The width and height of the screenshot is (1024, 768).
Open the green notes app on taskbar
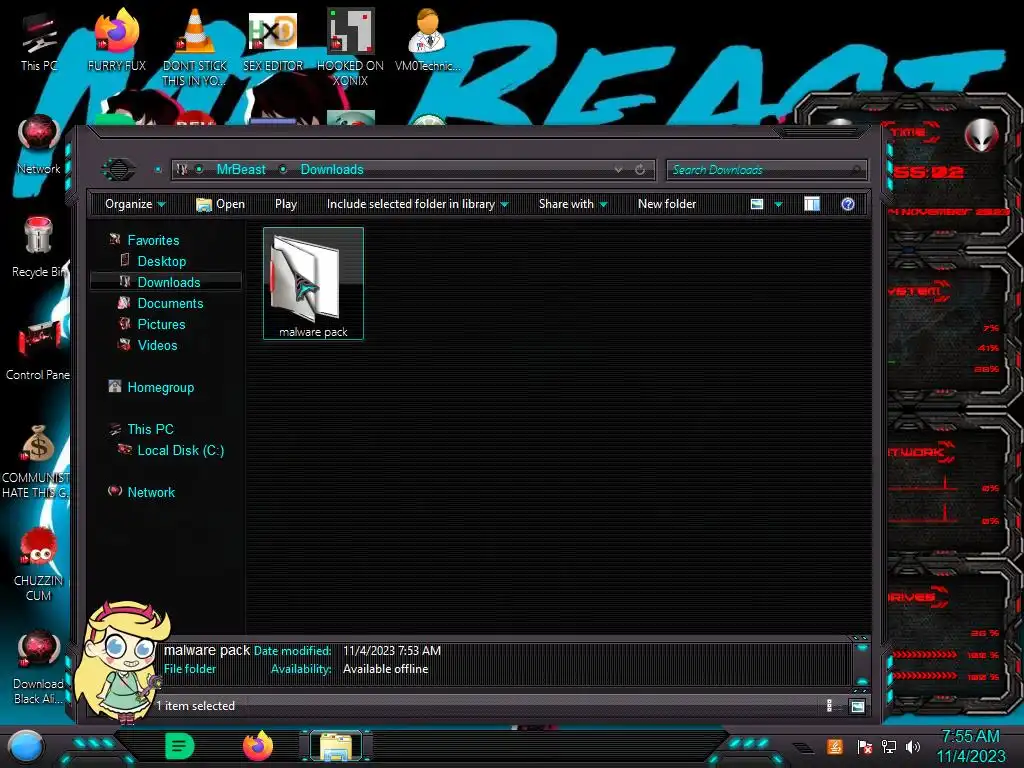click(x=180, y=746)
